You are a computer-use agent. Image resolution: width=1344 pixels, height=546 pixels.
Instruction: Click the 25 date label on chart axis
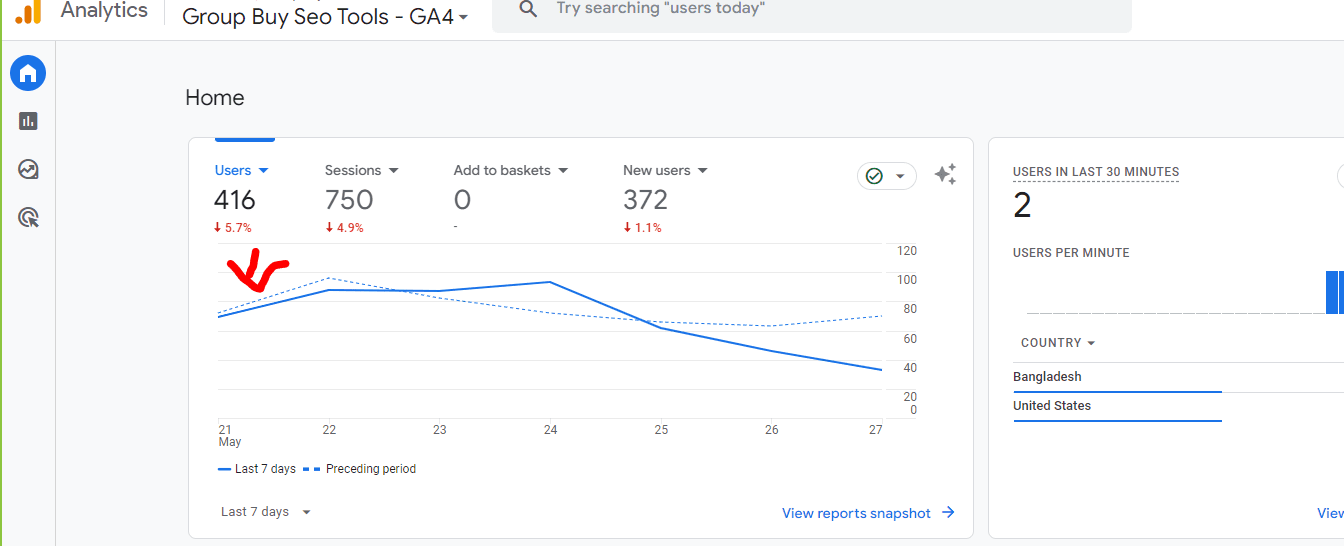click(661, 430)
